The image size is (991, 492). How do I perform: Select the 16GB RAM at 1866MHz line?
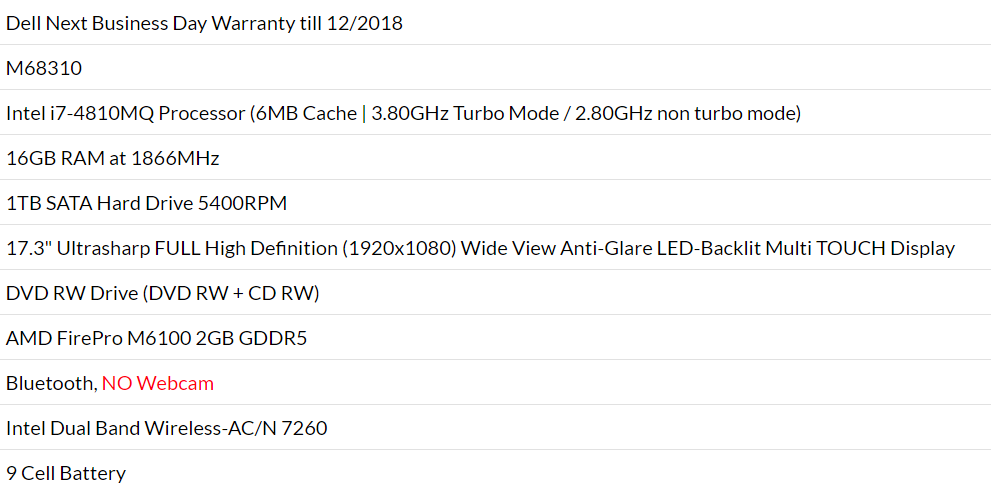(x=112, y=158)
